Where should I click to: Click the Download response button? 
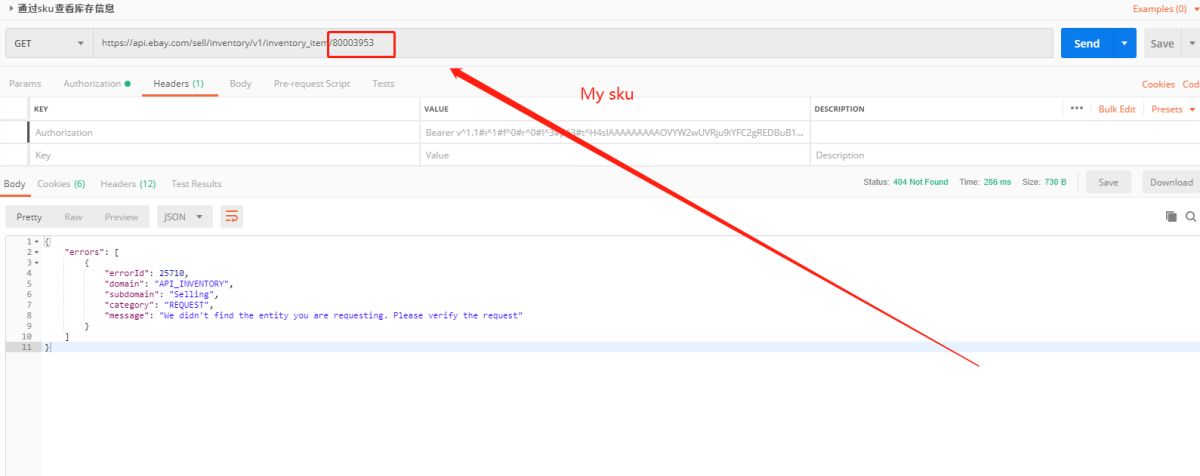tap(1171, 182)
